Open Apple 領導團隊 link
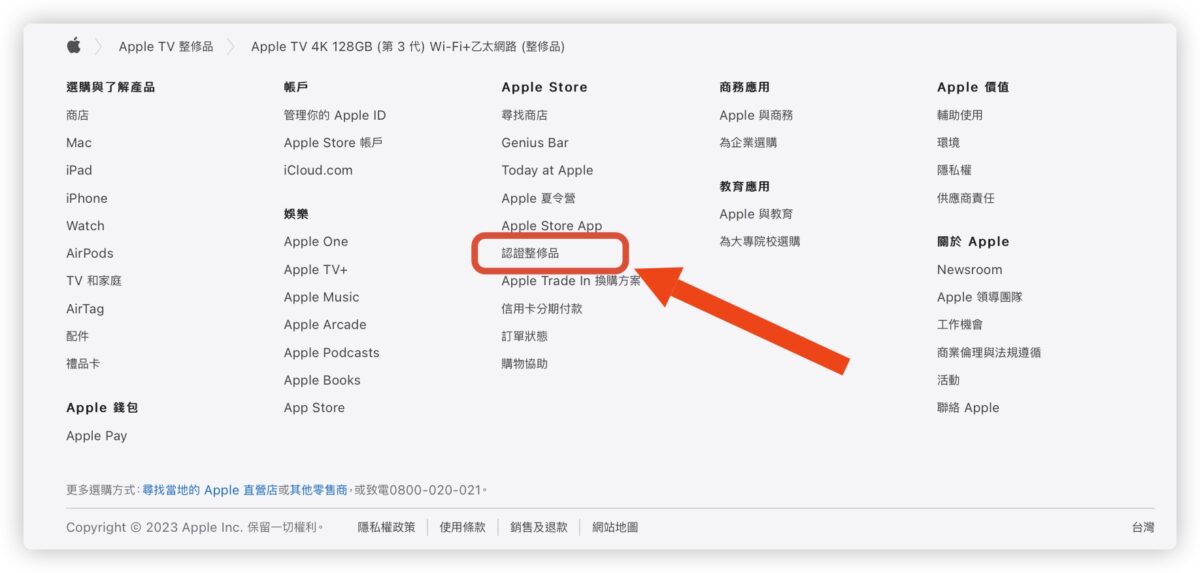Image resolution: width=1200 pixels, height=573 pixels. coord(980,297)
